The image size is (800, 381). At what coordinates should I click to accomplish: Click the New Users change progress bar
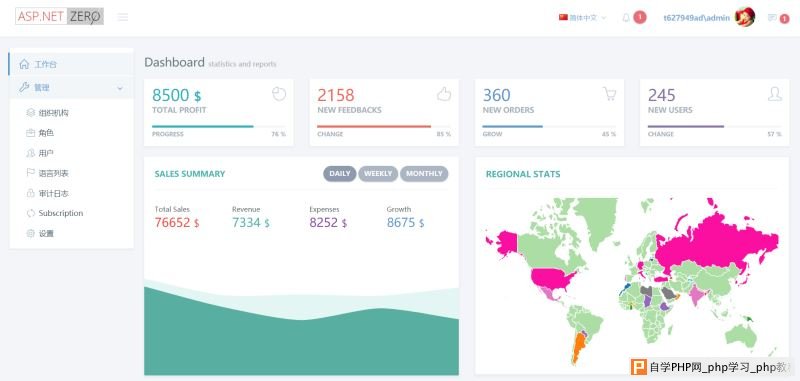[x=714, y=126]
